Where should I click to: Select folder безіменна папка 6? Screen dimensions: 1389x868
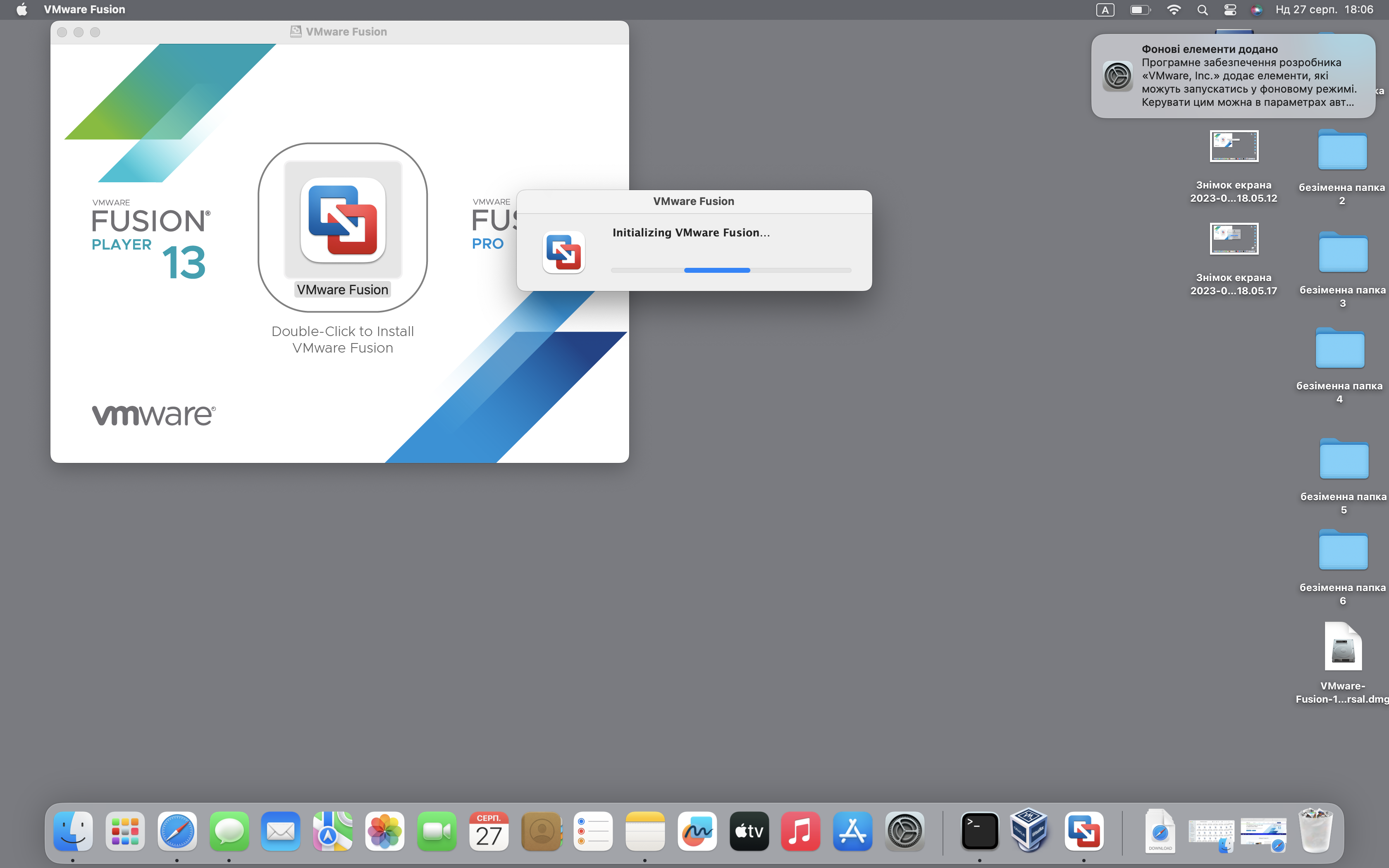1343,567
